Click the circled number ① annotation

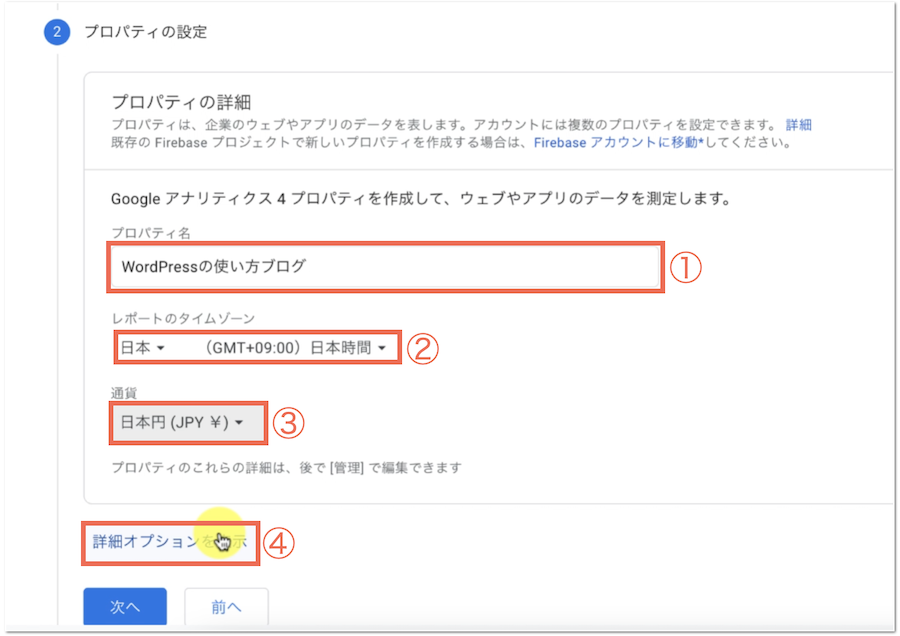pos(685,267)
